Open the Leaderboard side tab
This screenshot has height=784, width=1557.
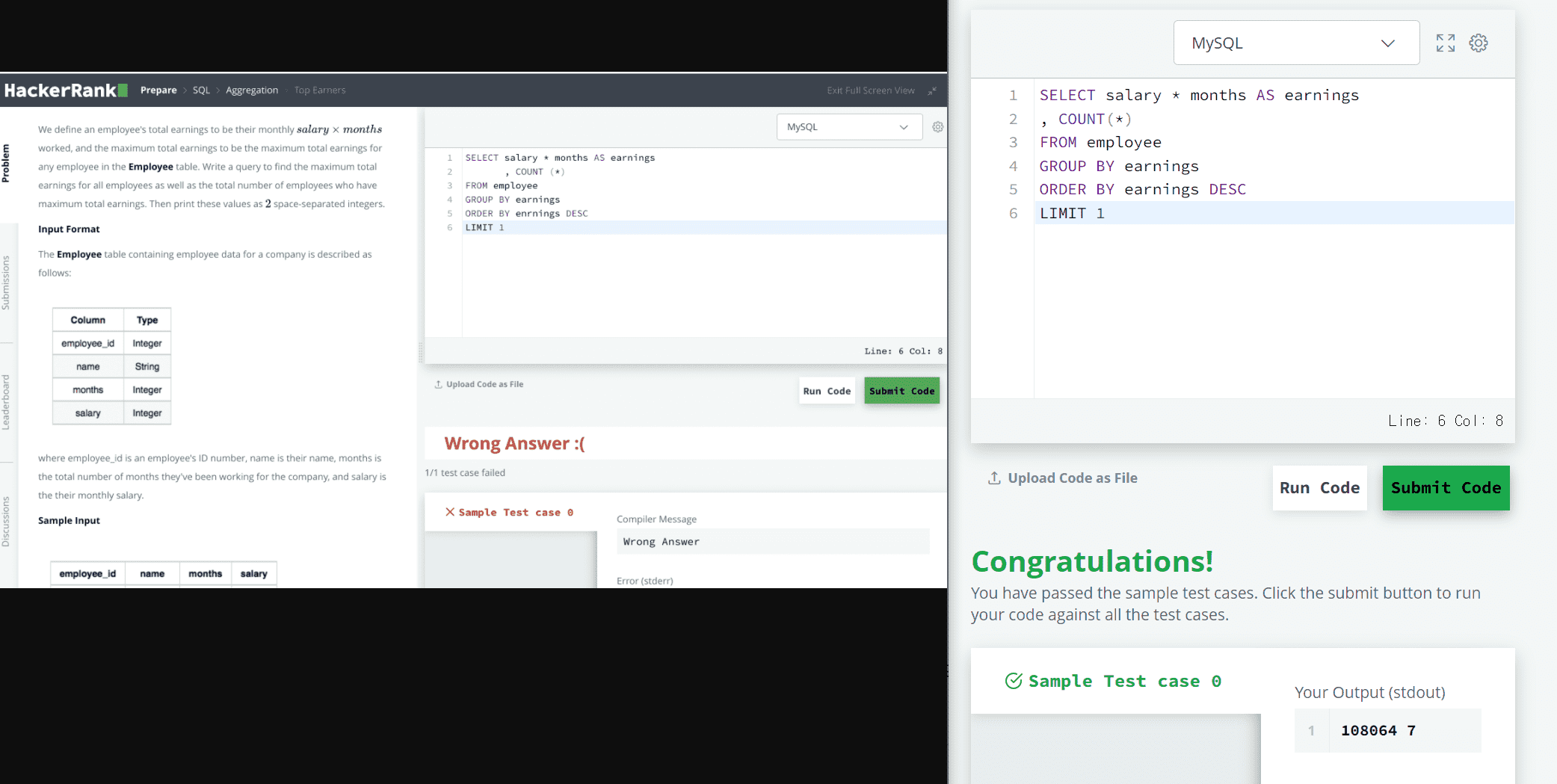point(6,402)
